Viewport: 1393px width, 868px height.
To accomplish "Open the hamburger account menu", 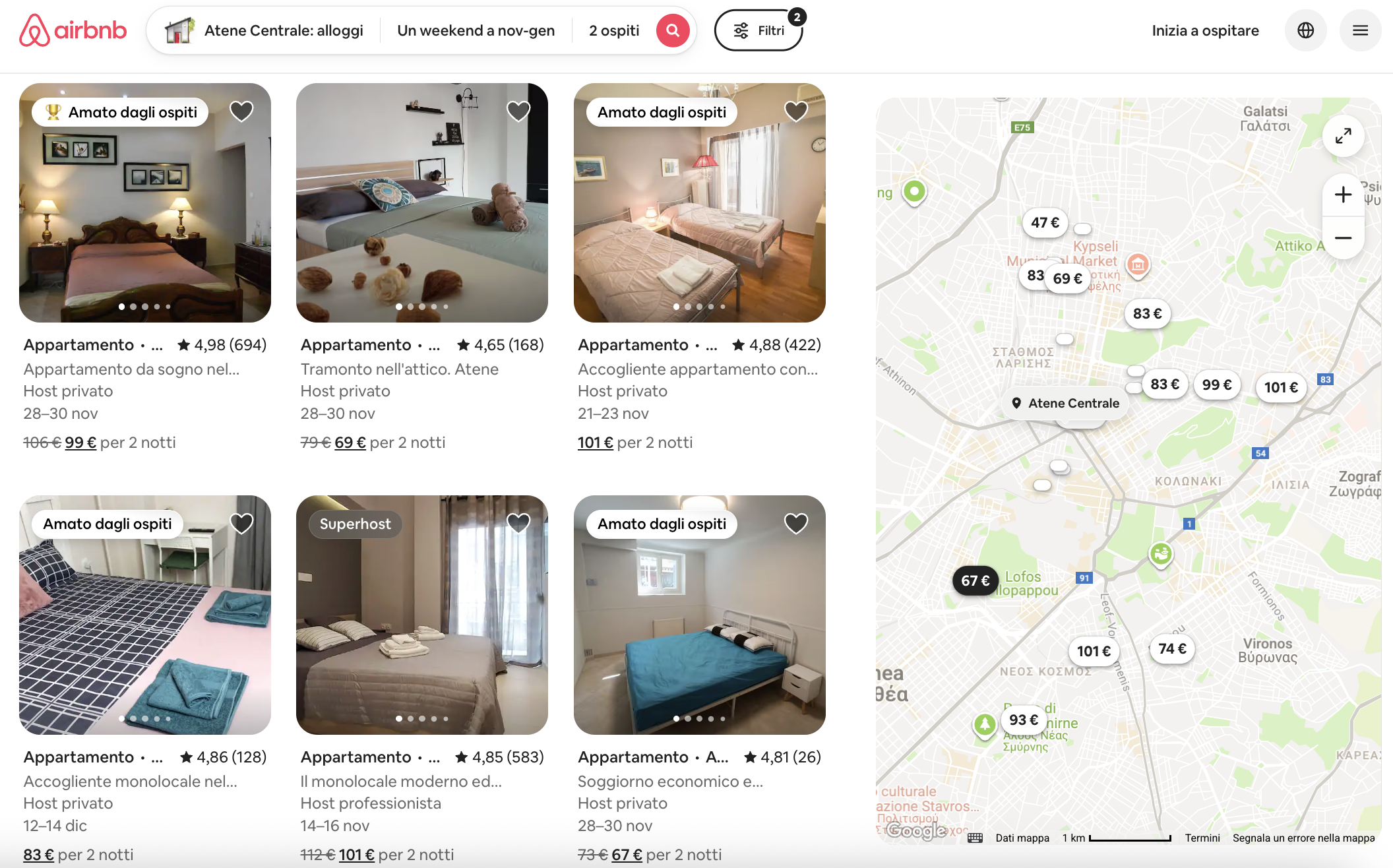I will pos(1360,30).
